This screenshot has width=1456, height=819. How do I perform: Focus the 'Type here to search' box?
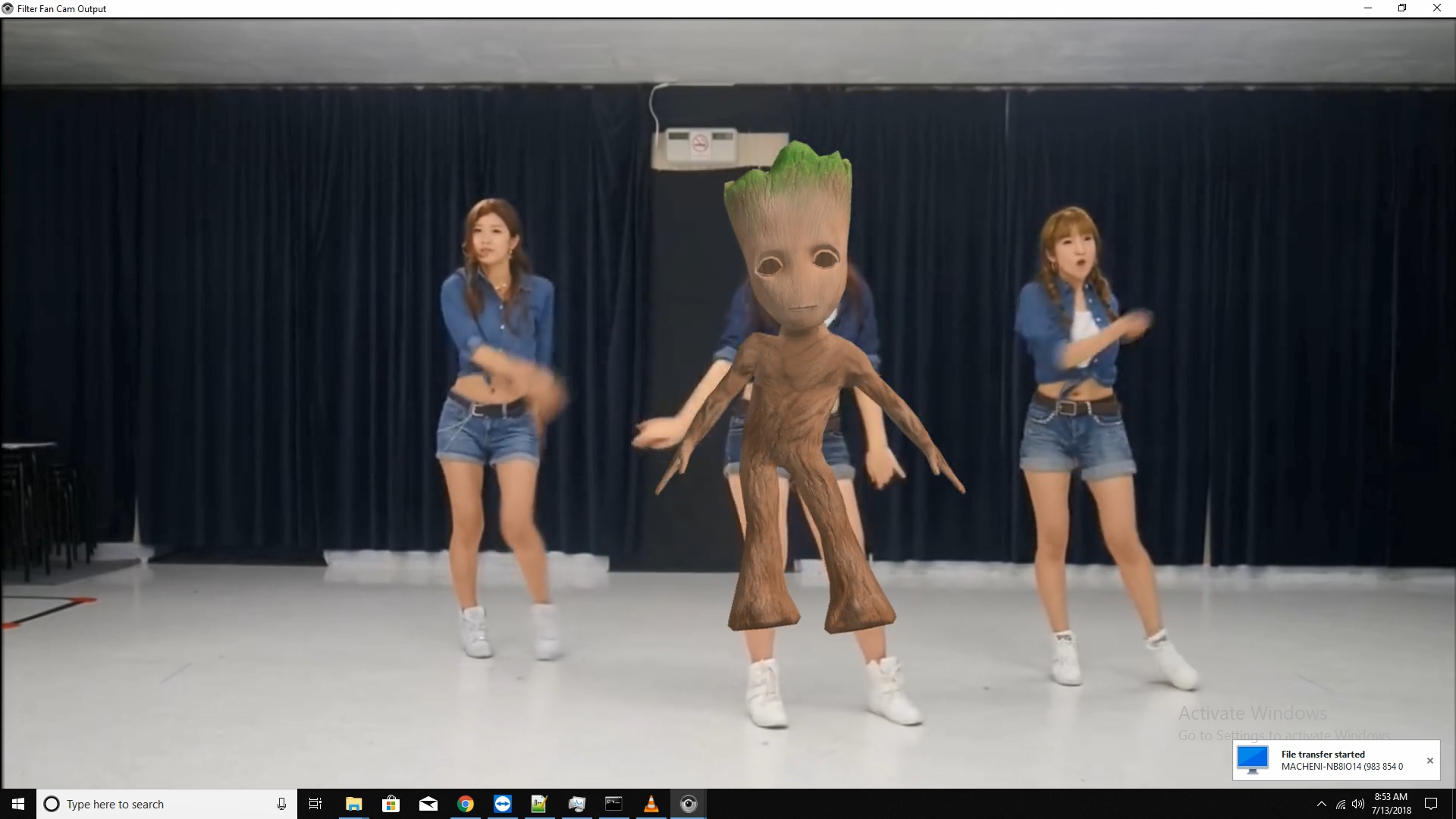tap(167, 804)
